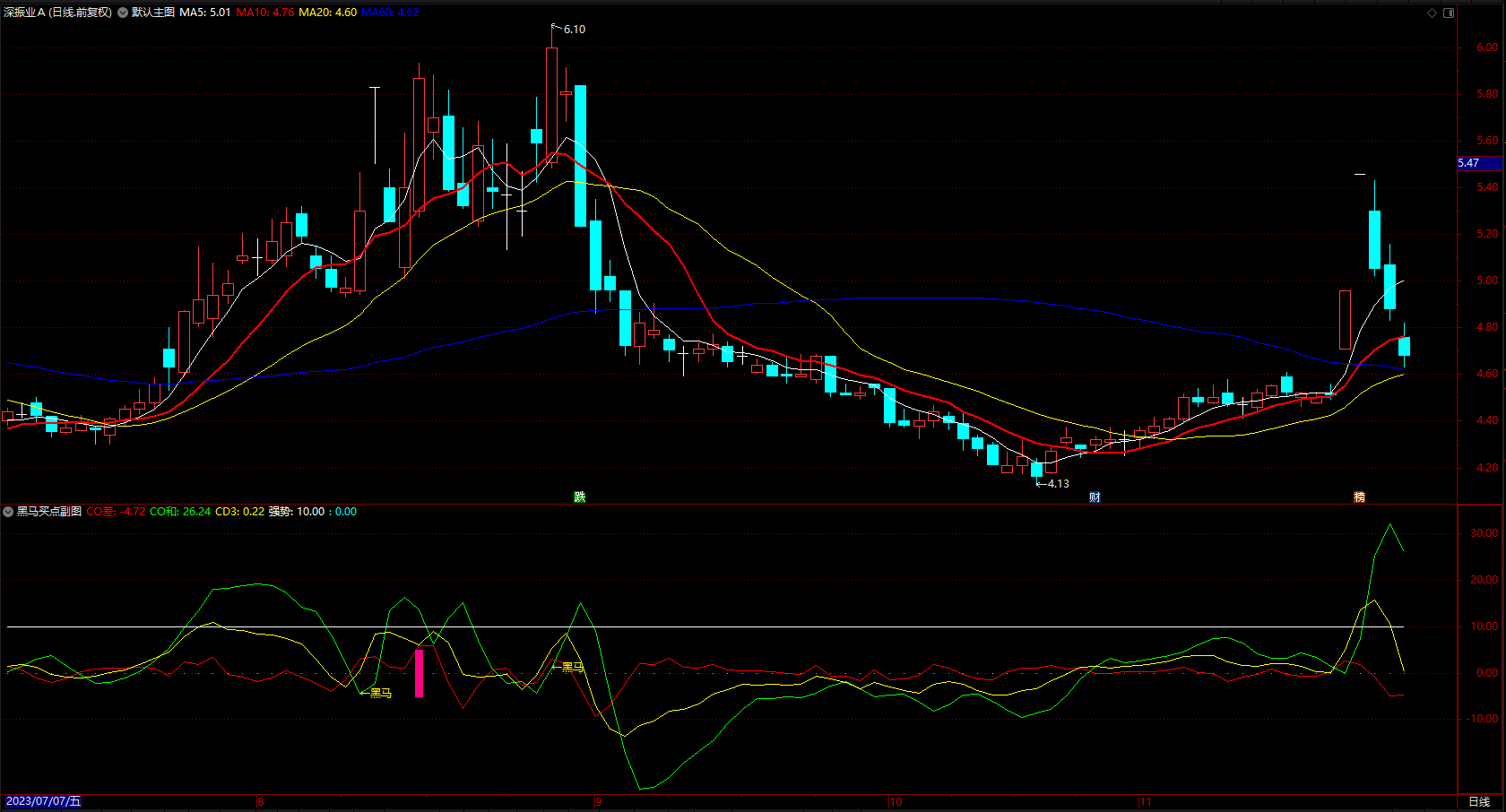Click the 5.00 price axis label
This screenshot has height=812, width=1506.
[x=1487, y=281]
